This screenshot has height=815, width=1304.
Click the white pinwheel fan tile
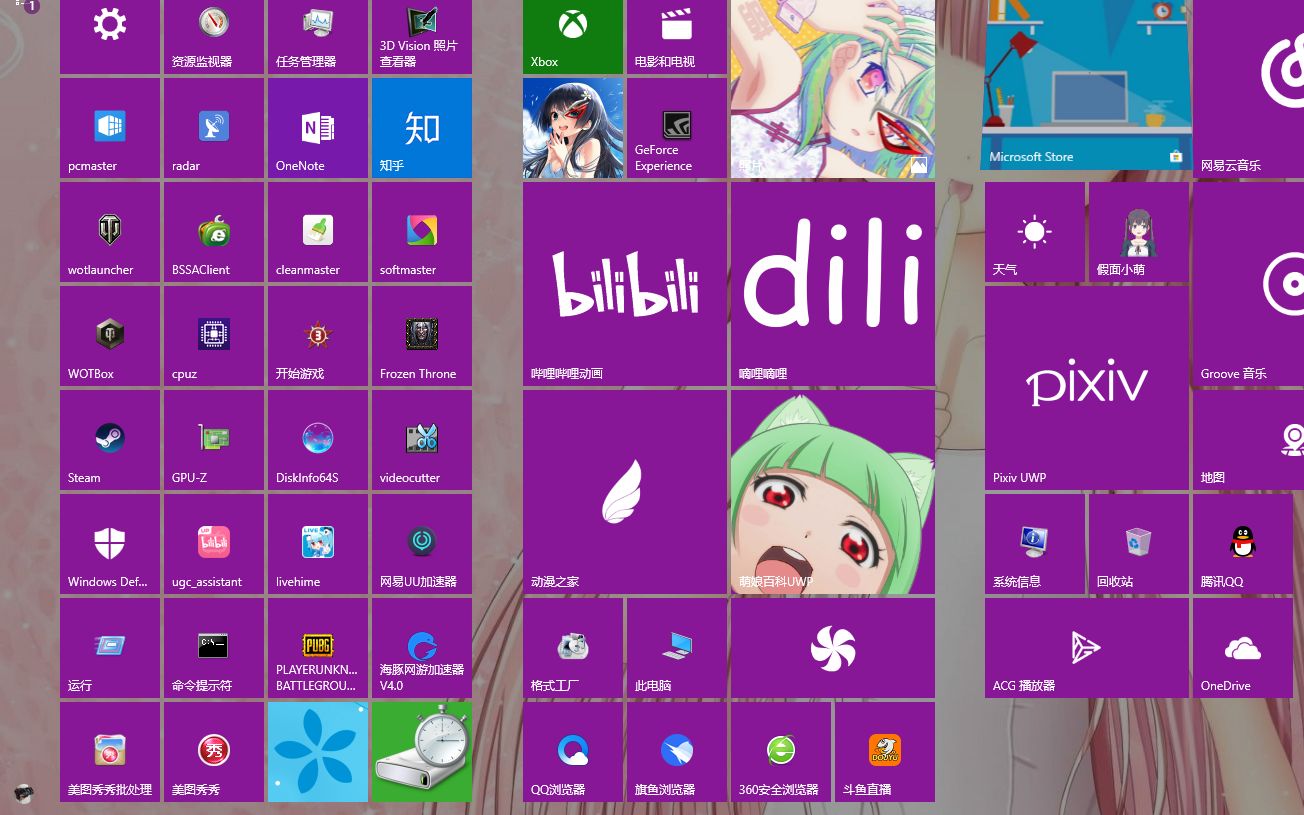[x=833, y=648]
